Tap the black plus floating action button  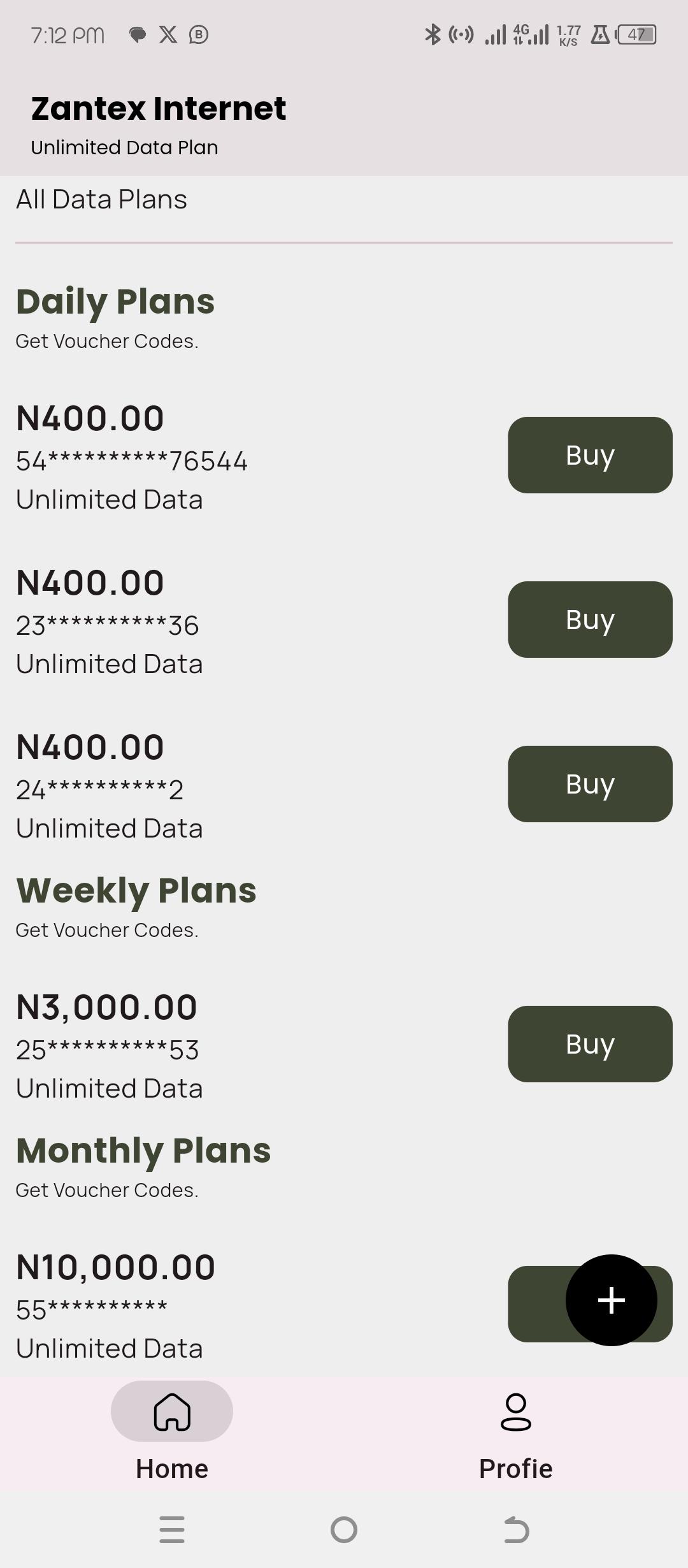tap(611, 1300)
